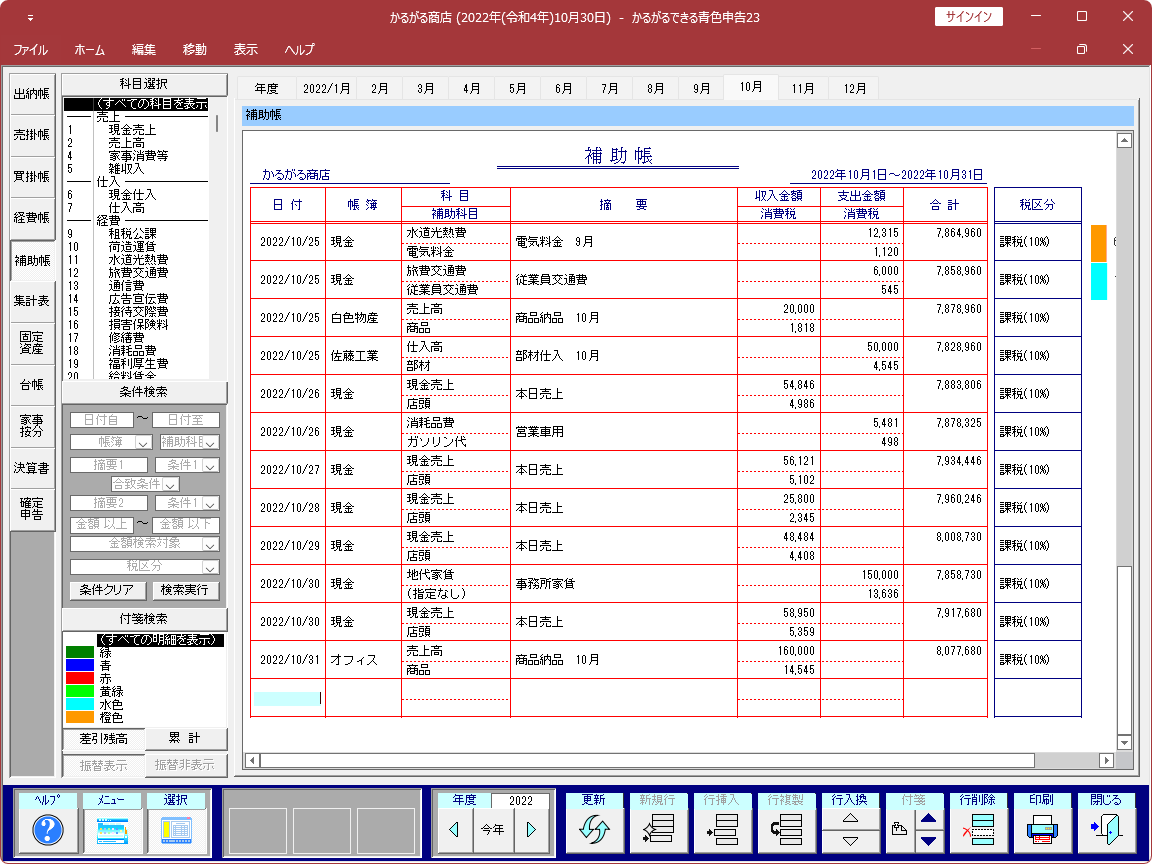The image size is (1152, 864).
Task: Open the Help question mark icon
Action: click(48, 830)
